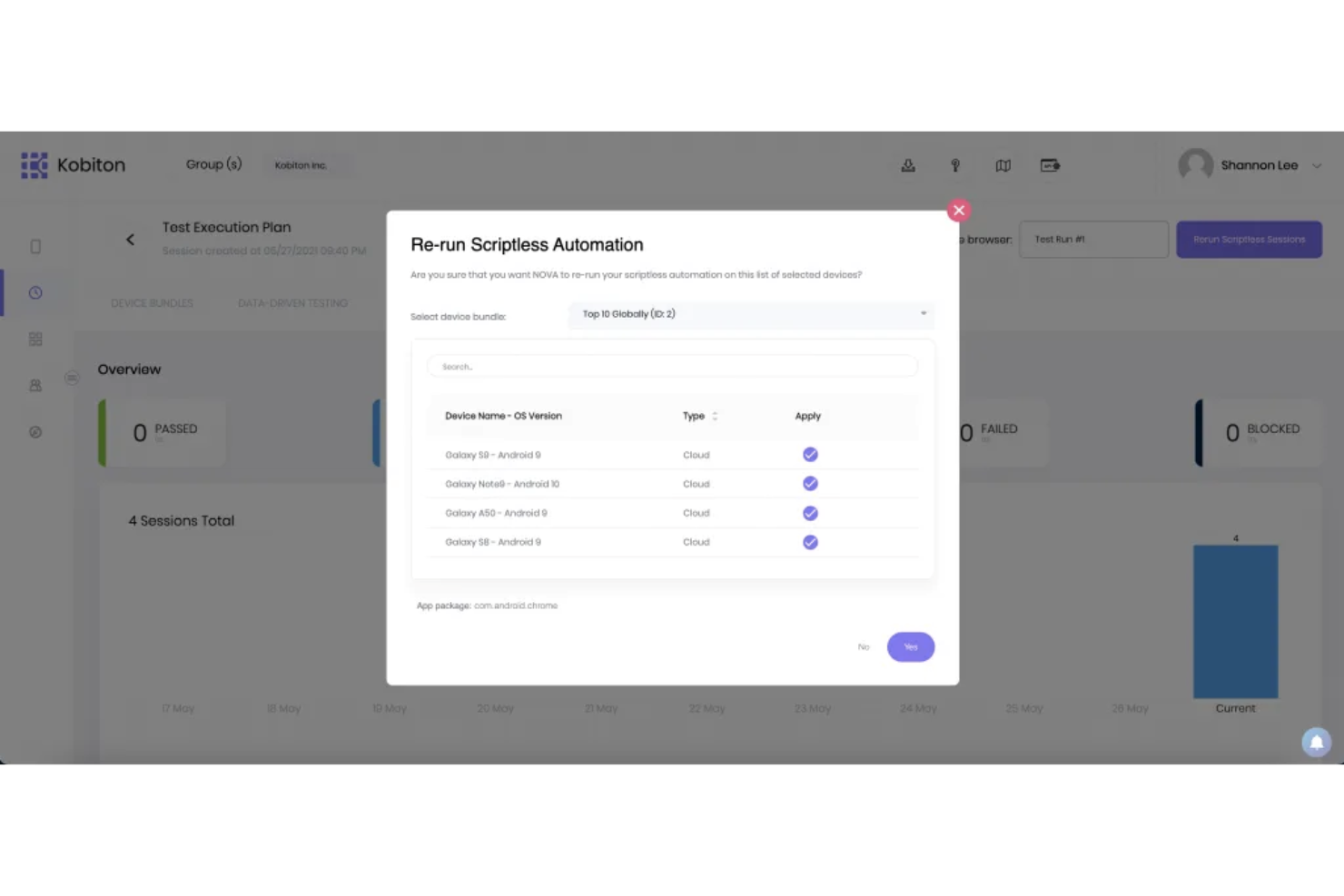This screenshot has width=1344, height=896.
Task: Click the PASSED overview card
Action: (162, 433)
